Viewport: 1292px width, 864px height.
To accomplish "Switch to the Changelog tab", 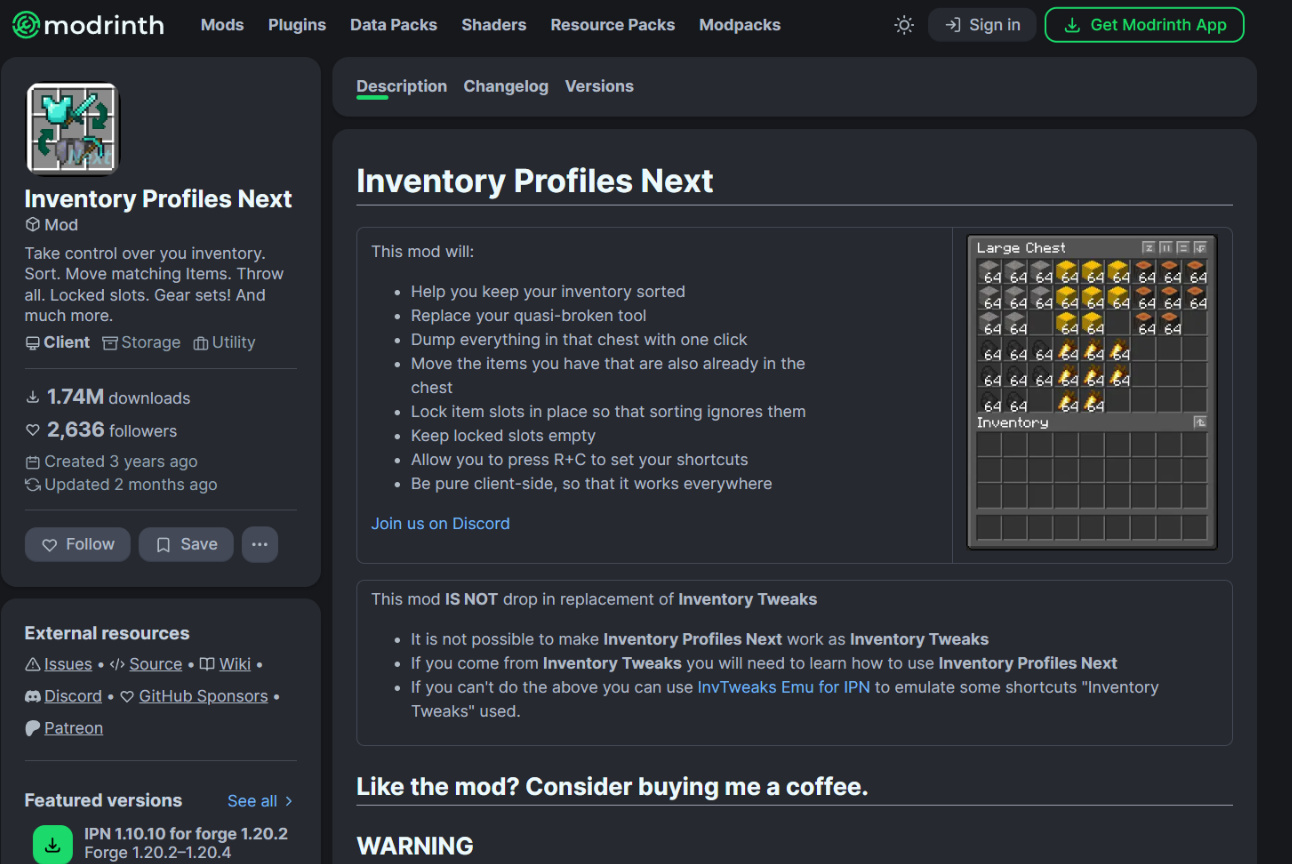I will tap(506, 86).
